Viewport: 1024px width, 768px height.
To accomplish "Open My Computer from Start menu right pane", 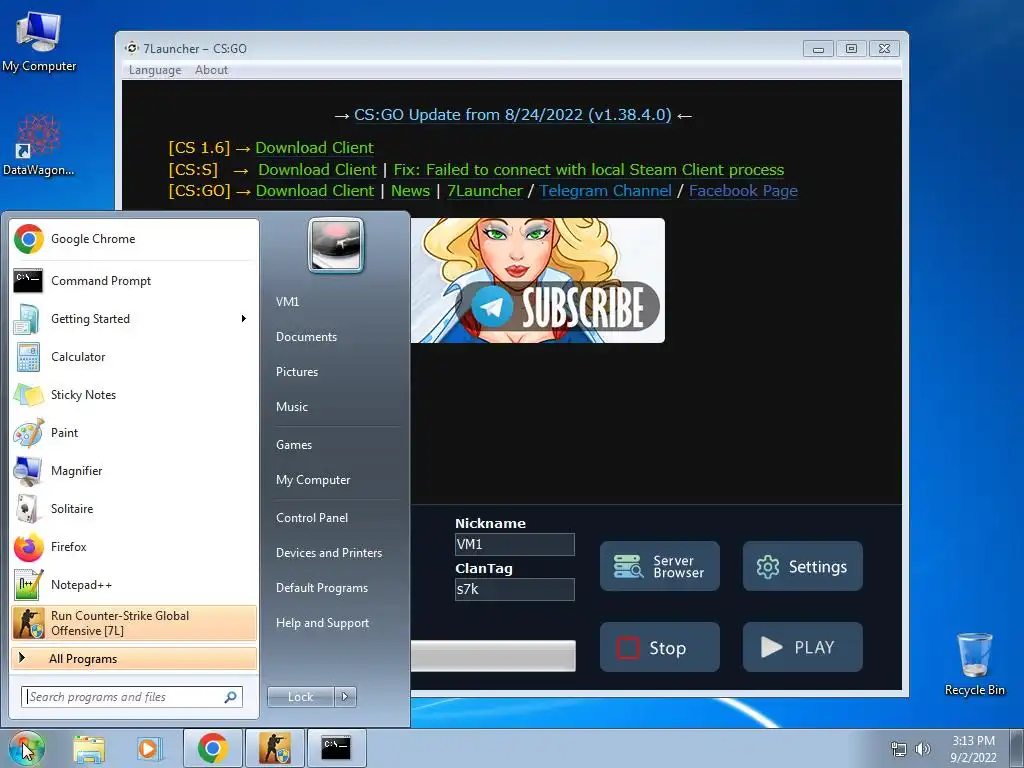I will click(313, 480).
